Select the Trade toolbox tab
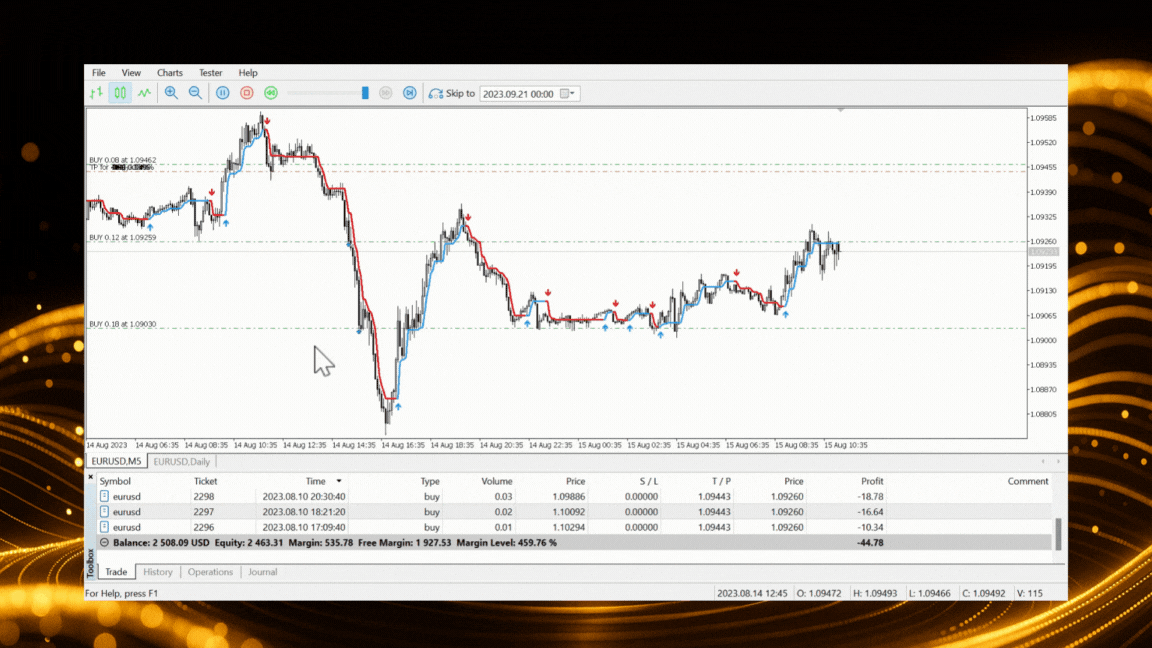The height and width of the screenshot is (648, 1152). (116, 572)
